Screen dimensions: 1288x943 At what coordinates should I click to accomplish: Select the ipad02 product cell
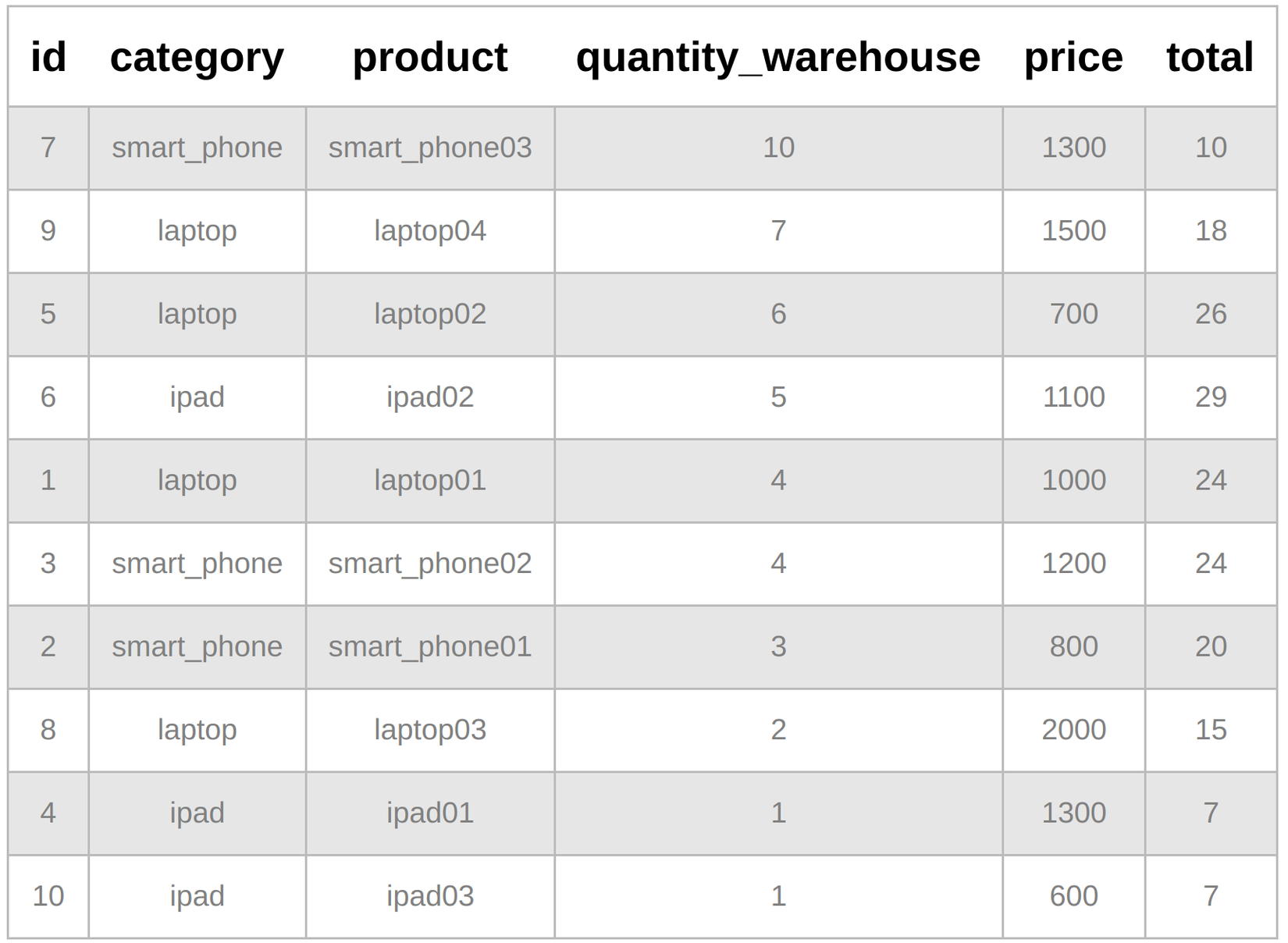pyautogui.click(x=429, y=397)
